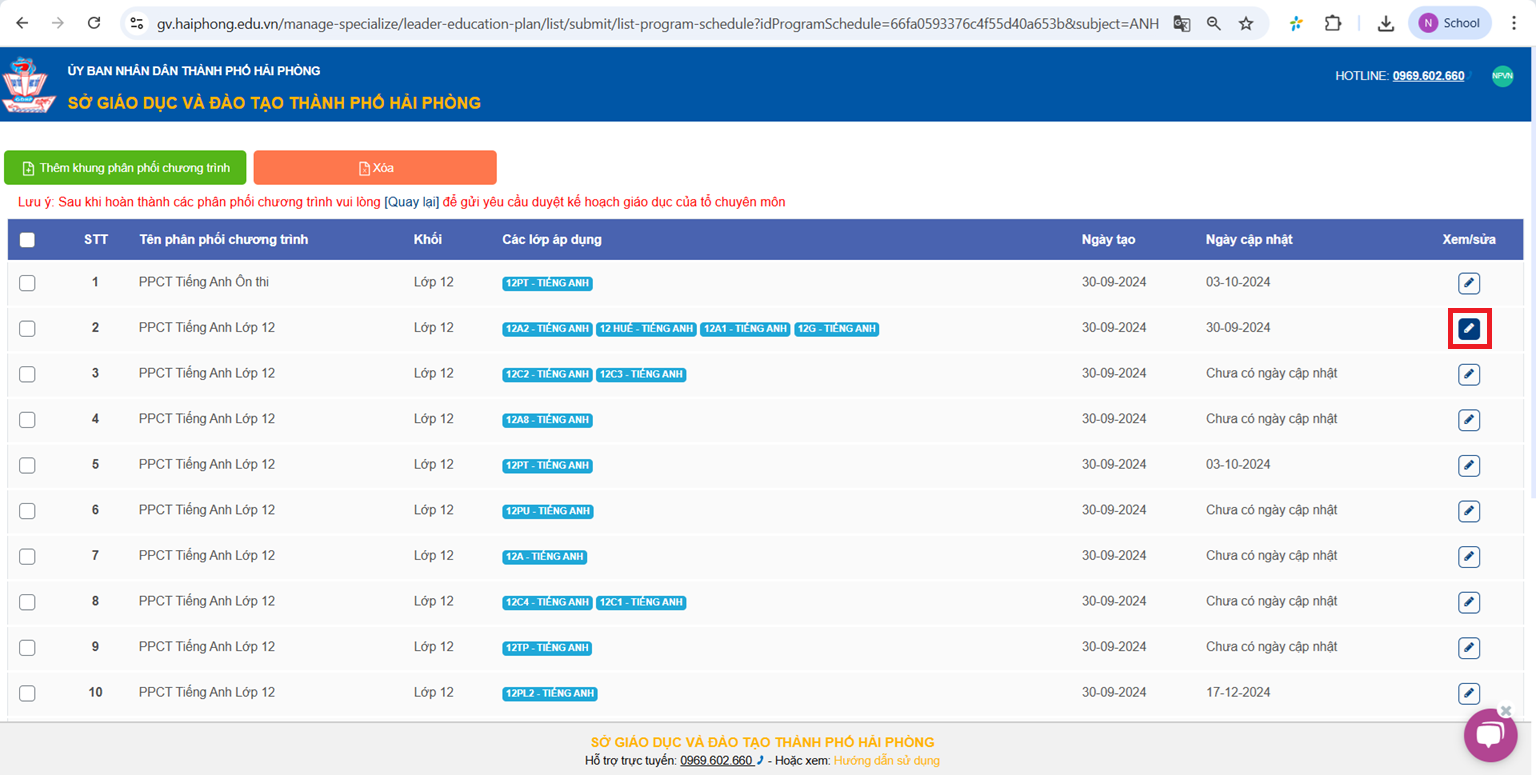
Task: Select the checkbox for row 7
Action: click(27, 556)
